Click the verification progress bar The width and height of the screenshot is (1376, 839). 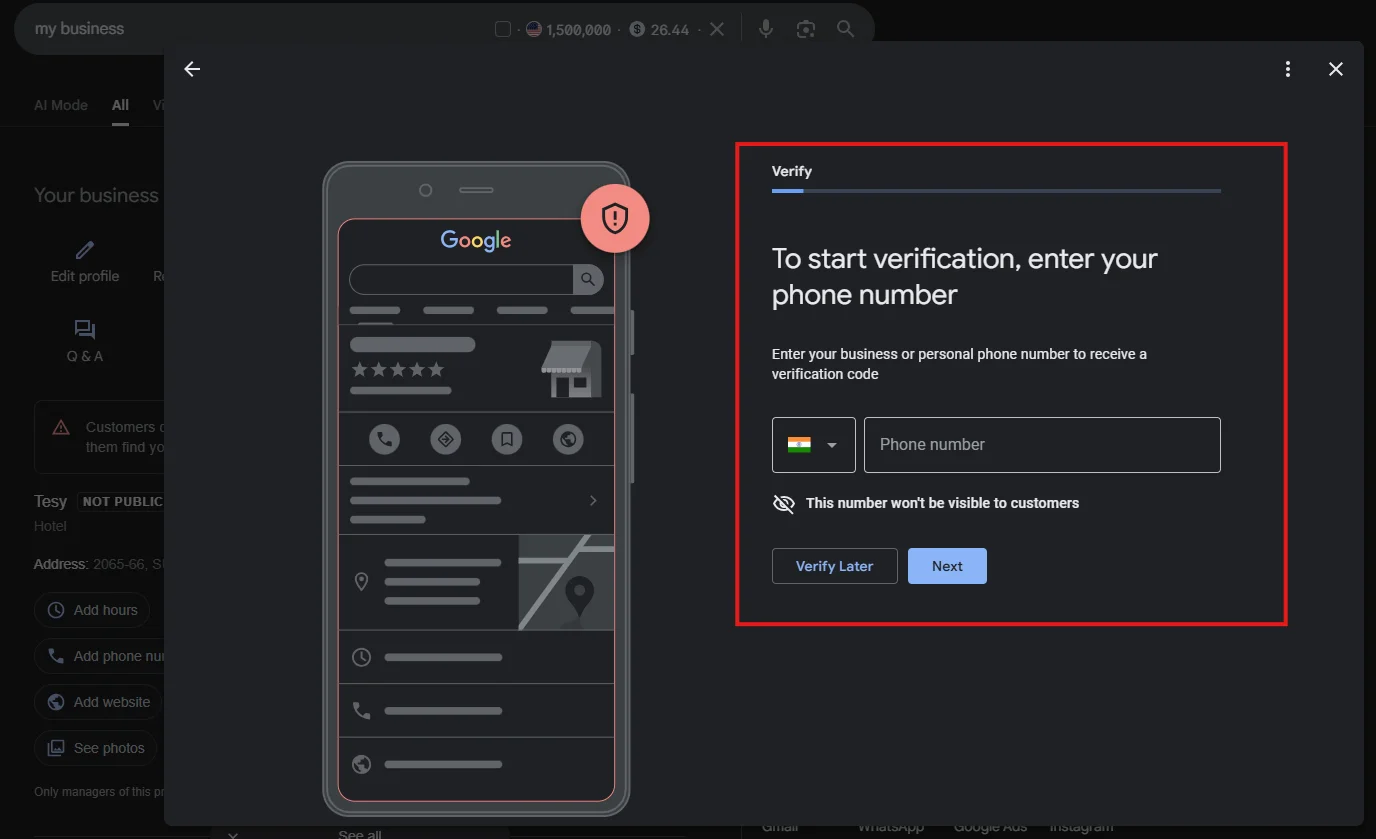[x=995, y=191]
